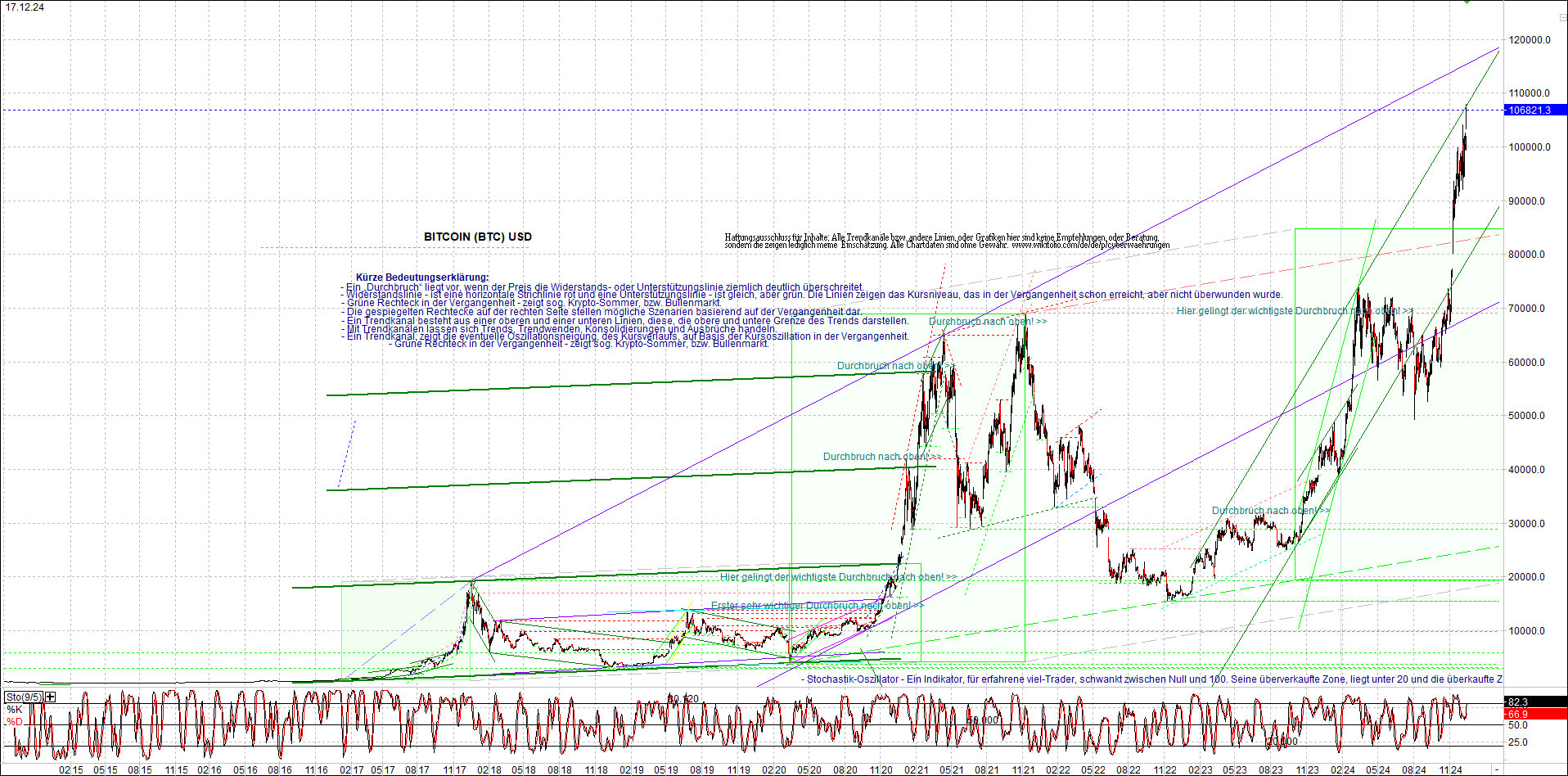Click the '02 23' time axis label
Viewport: 1568px width, 776px height.
point(1201,770)
